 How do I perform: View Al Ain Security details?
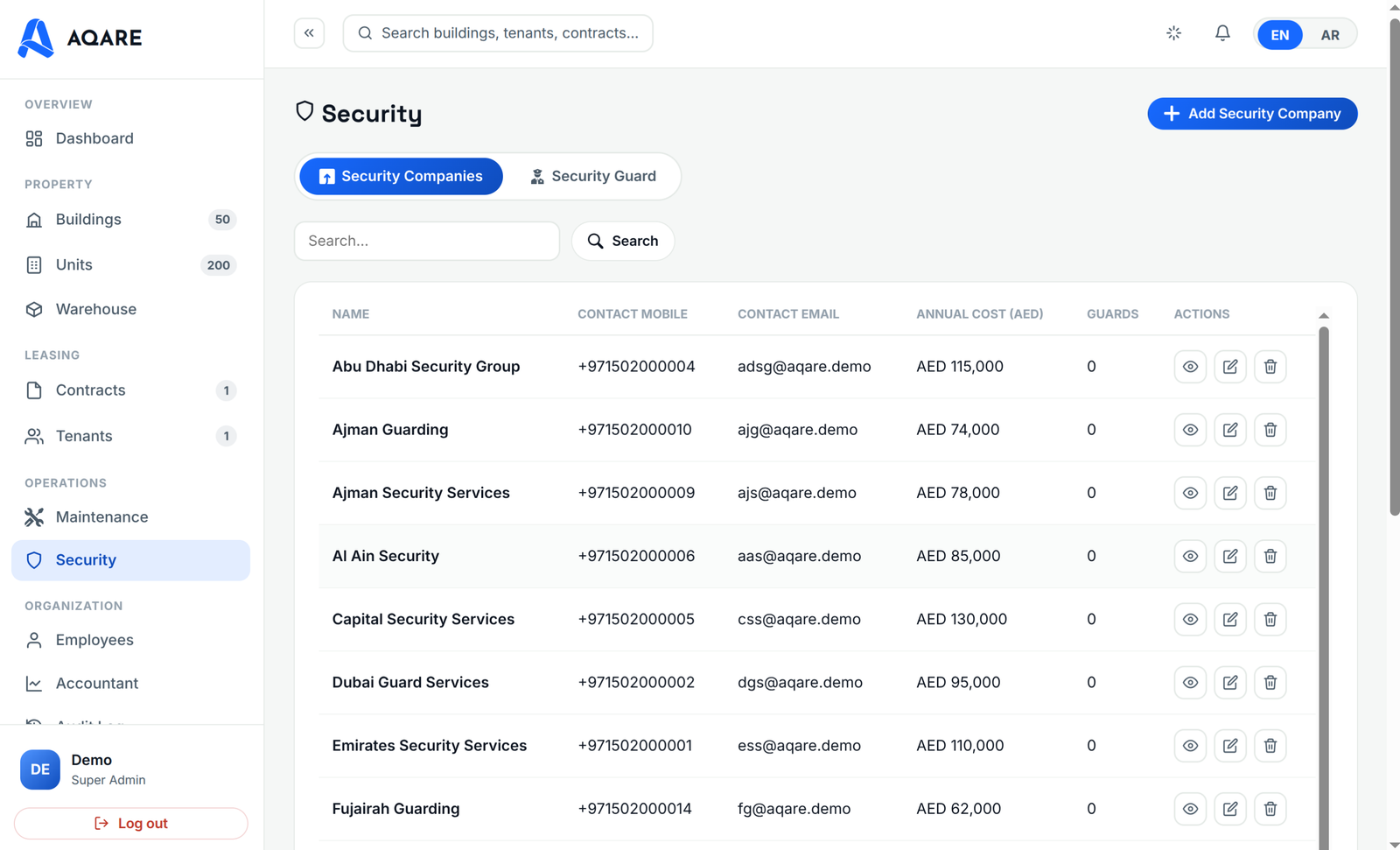point(1190,556)
